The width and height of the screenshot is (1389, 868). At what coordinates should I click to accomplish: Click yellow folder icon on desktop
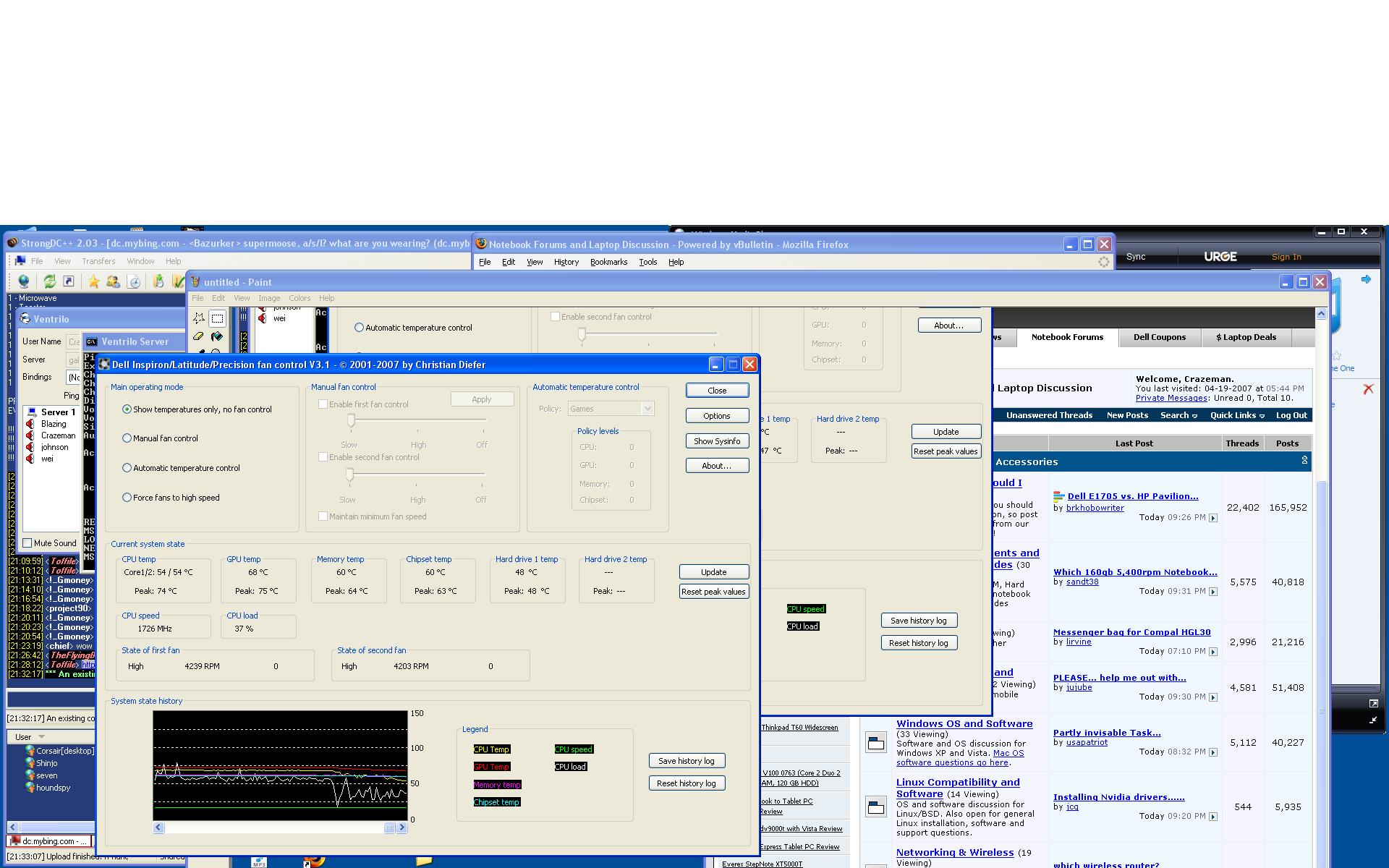coord(424,861)
